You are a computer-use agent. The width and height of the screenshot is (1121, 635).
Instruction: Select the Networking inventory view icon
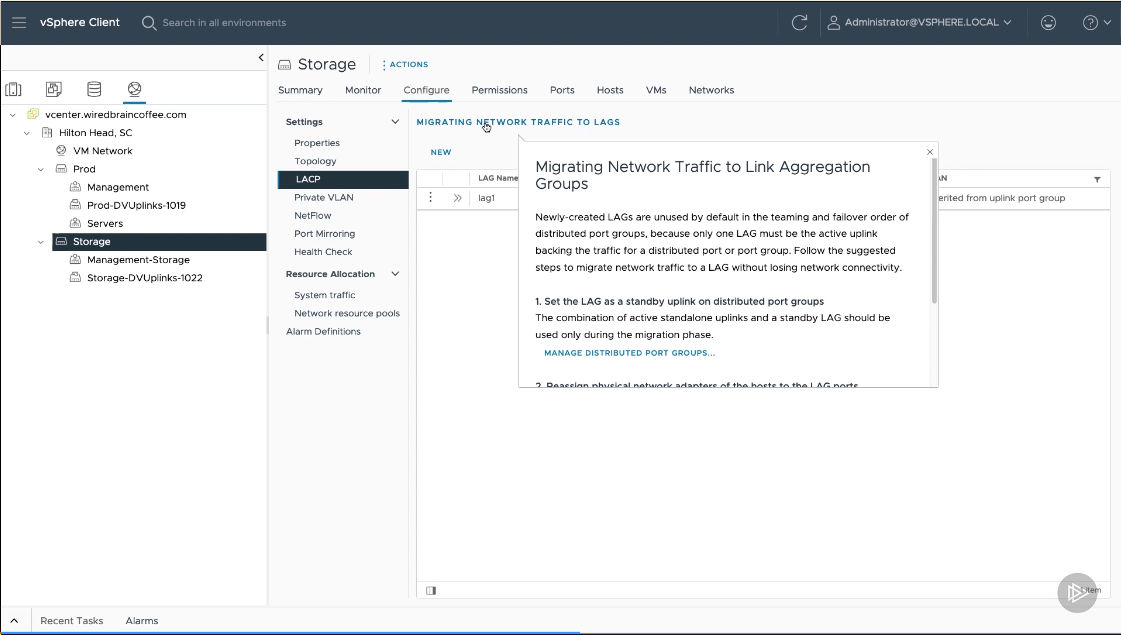point(134,90)
